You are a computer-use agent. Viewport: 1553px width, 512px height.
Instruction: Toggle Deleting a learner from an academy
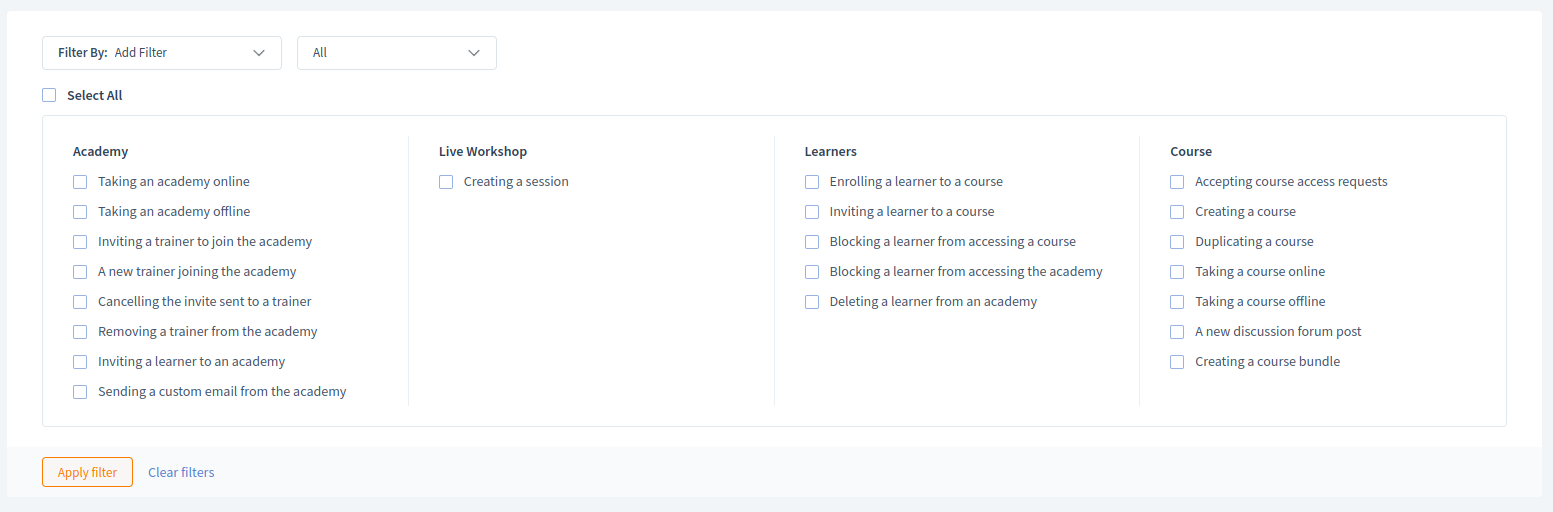(812, 302)
